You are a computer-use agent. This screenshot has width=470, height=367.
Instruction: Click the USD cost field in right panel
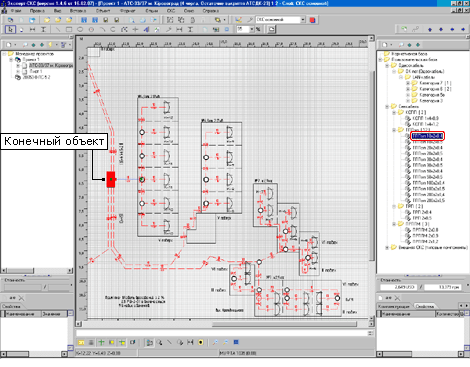click(399, 287)
